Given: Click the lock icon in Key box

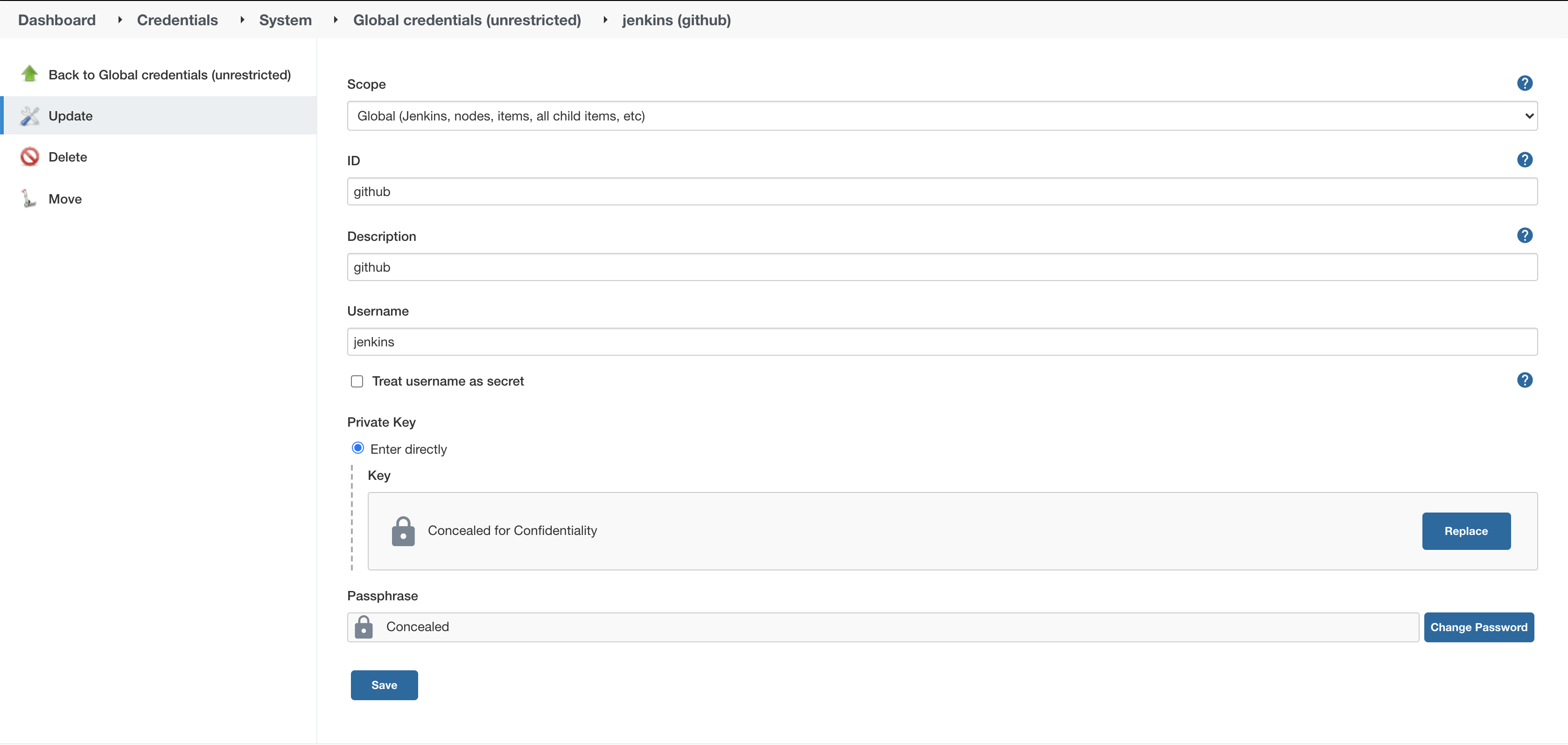Looking at the screenshot, I should point(403,531).
